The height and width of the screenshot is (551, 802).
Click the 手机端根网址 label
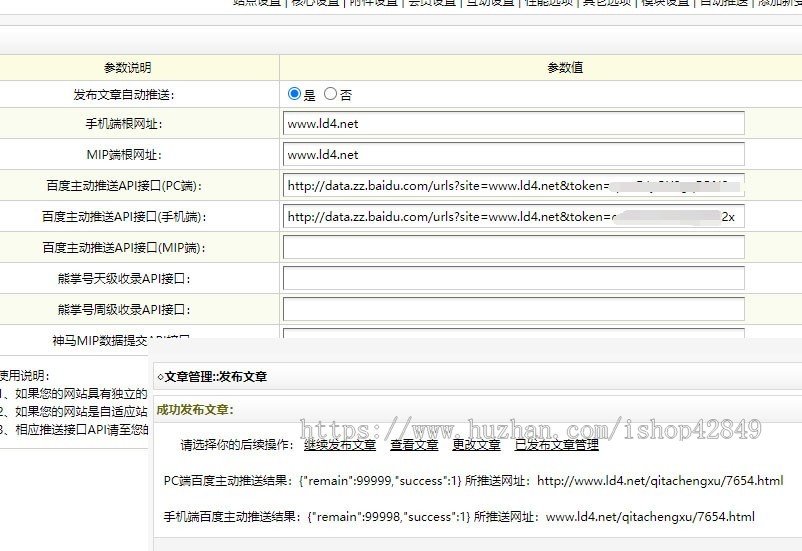point(124,124)
